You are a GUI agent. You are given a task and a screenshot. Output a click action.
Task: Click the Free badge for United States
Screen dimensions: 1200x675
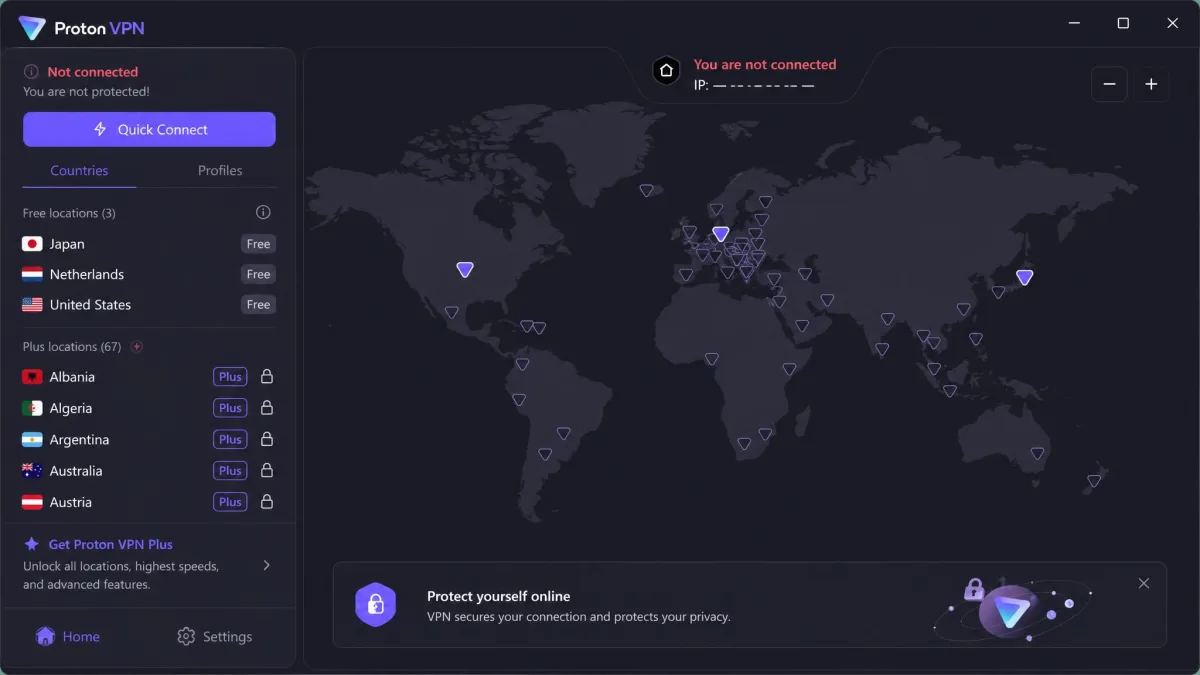258,305
